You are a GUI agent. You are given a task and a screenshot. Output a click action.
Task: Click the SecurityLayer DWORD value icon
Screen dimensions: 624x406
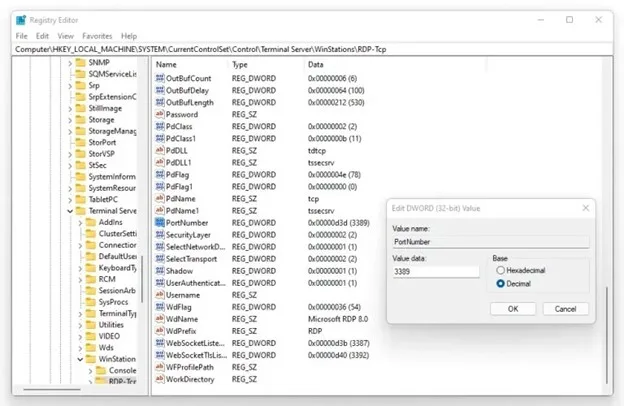[160, 235]
